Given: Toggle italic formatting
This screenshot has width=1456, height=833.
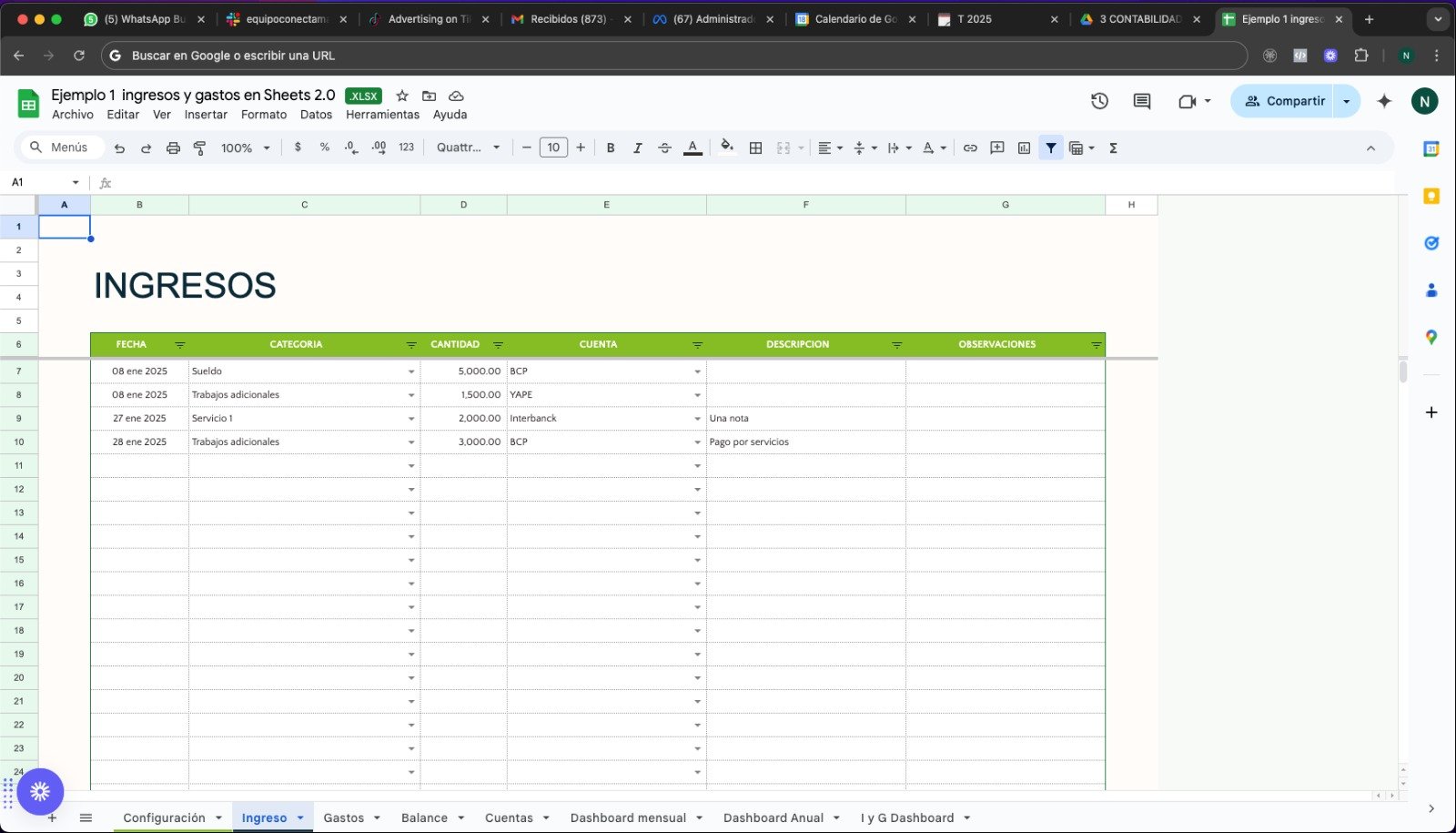Looking at the screenshot, I should point(637,147).
